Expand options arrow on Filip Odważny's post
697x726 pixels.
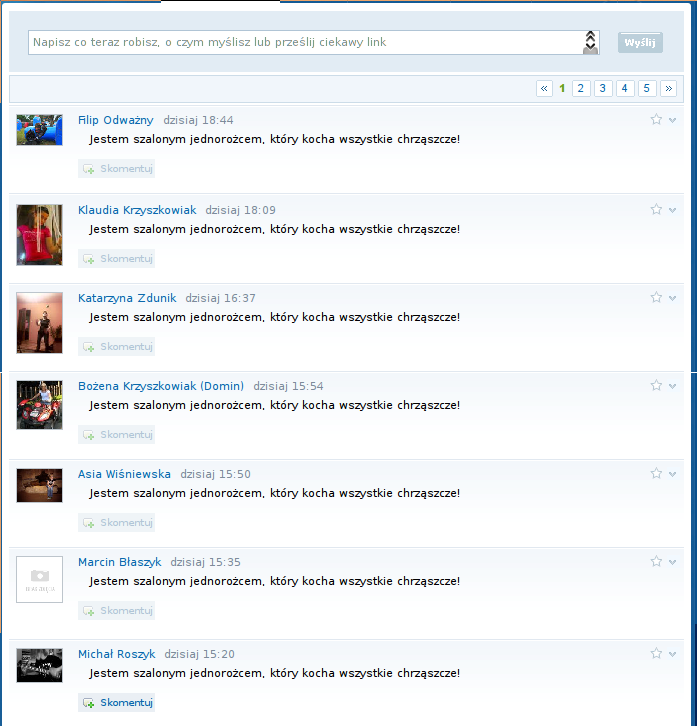(x=672, y=120)
